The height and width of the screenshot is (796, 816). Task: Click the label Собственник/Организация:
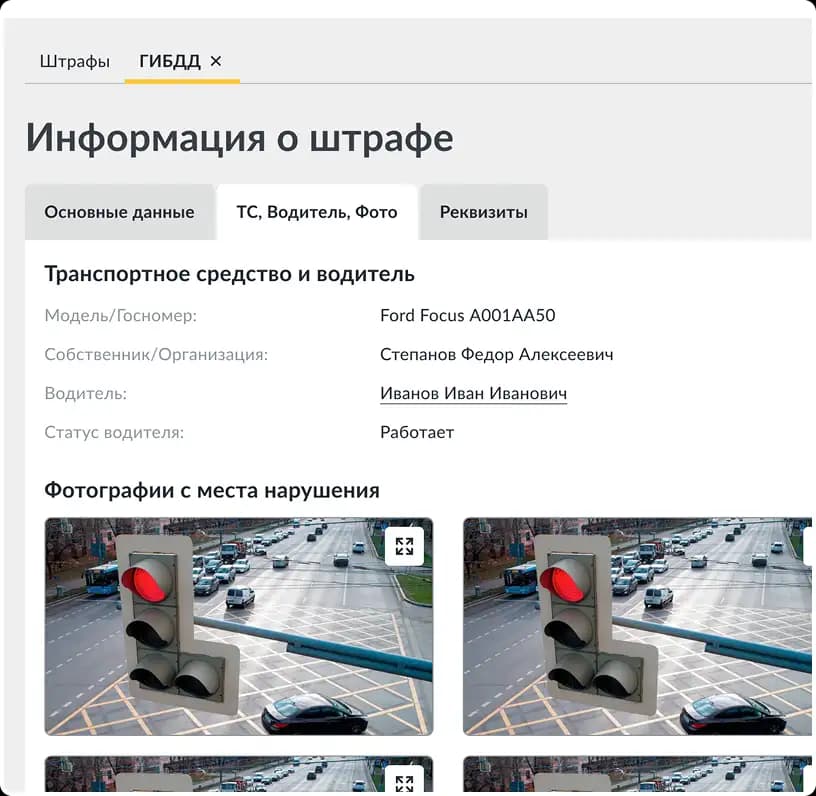pos(156,354)
